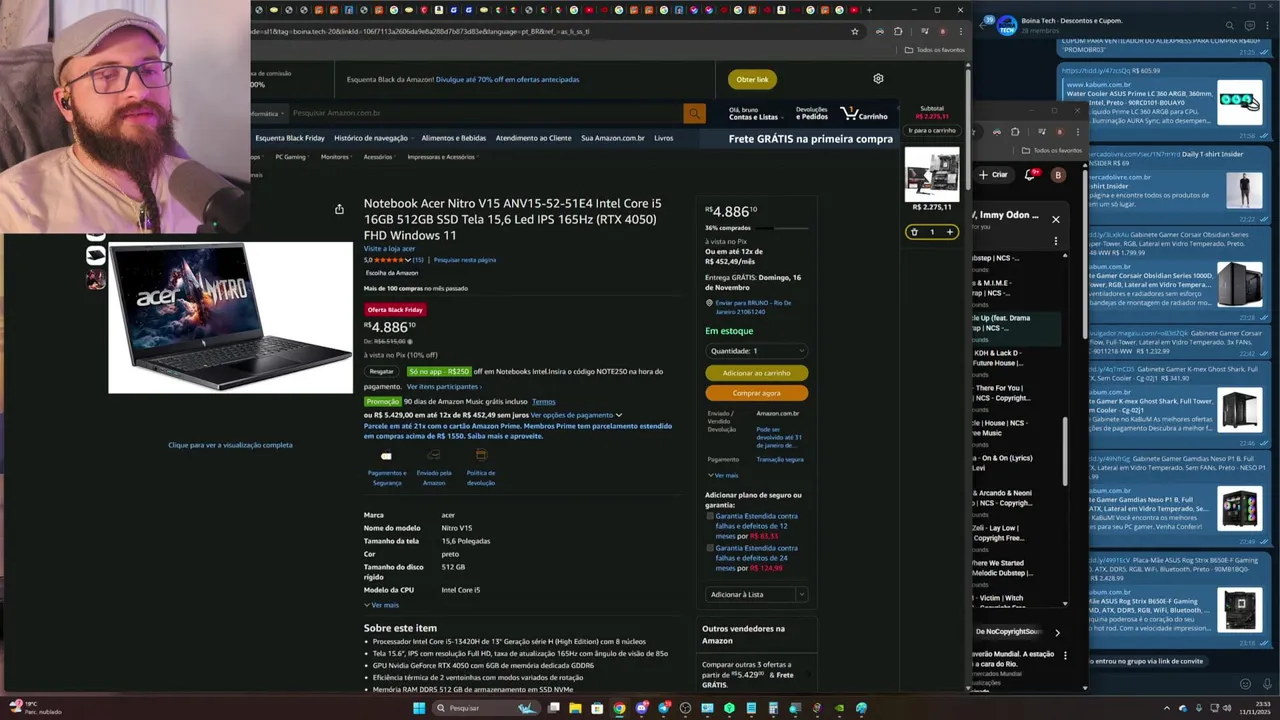Open Alimentos e Bebidas nav item

click(x=454, y=138)
